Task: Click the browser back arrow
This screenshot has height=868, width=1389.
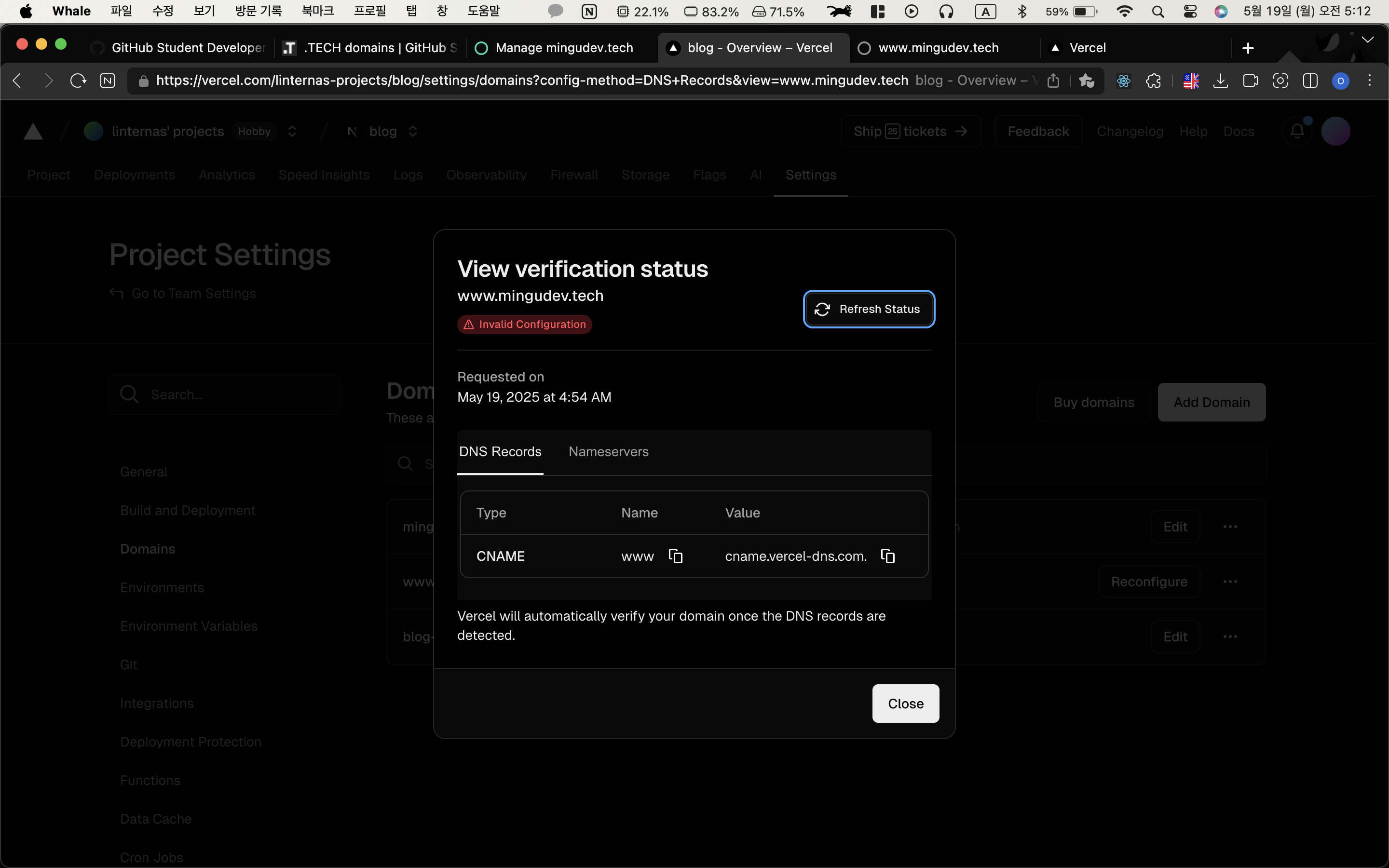Action: 17,81
